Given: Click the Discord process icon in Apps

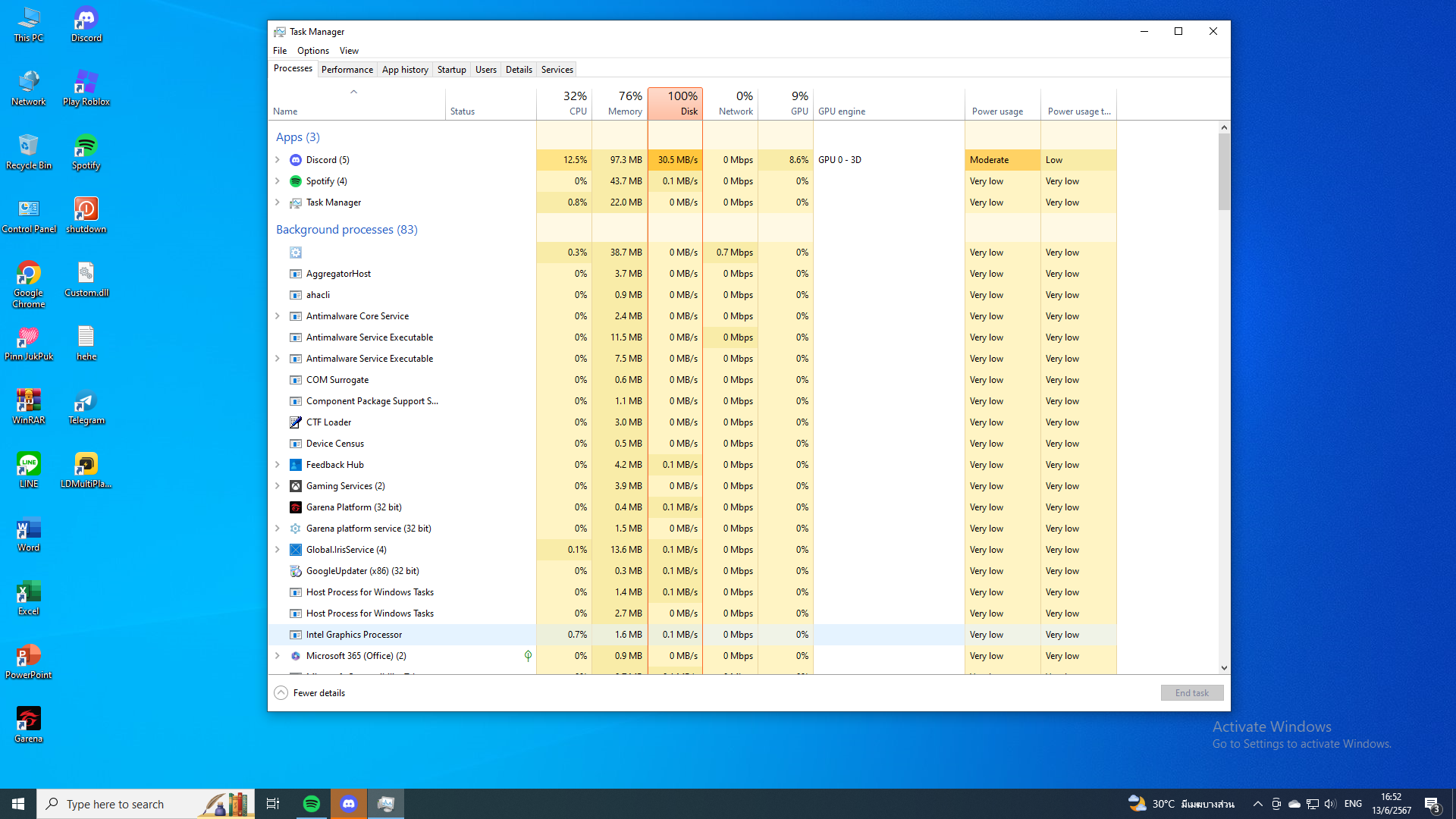Looking at the screenshot, I should click(x=296, y=160).
